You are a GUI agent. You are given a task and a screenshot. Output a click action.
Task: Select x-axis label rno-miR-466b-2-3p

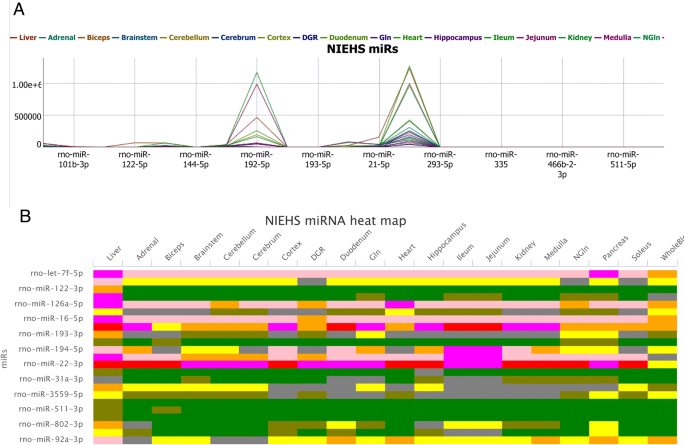pyautogui.click(x=562, y=164)
